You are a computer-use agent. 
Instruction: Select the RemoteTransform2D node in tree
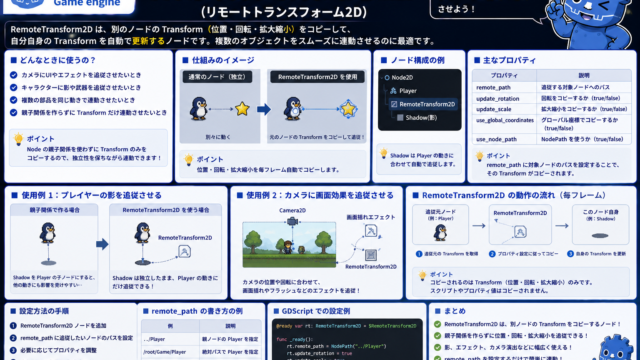422,104
